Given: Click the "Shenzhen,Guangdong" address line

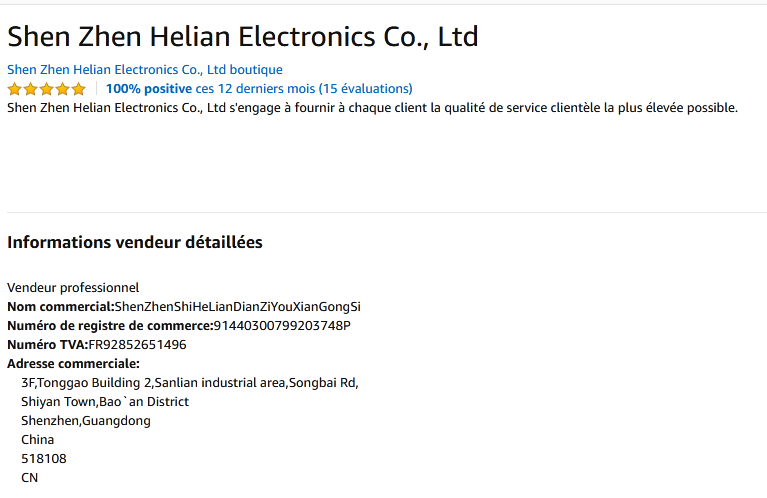Looking at the screenshot, I should pyautogui.click(x=86, y=421).
